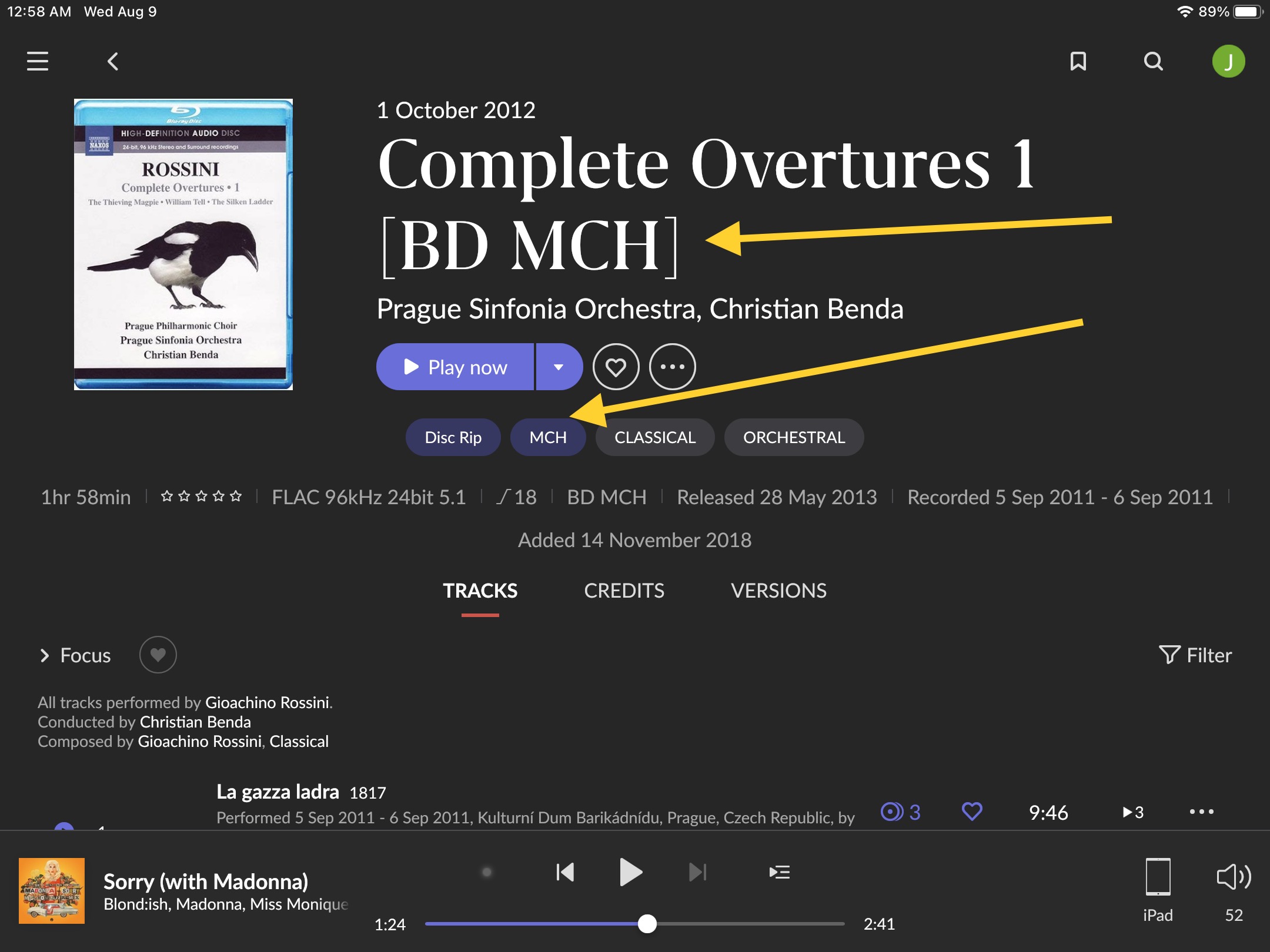Viewport: 1270px width, 952px height.
Task: Select the MCH tag
Action: tap(548, 437)
